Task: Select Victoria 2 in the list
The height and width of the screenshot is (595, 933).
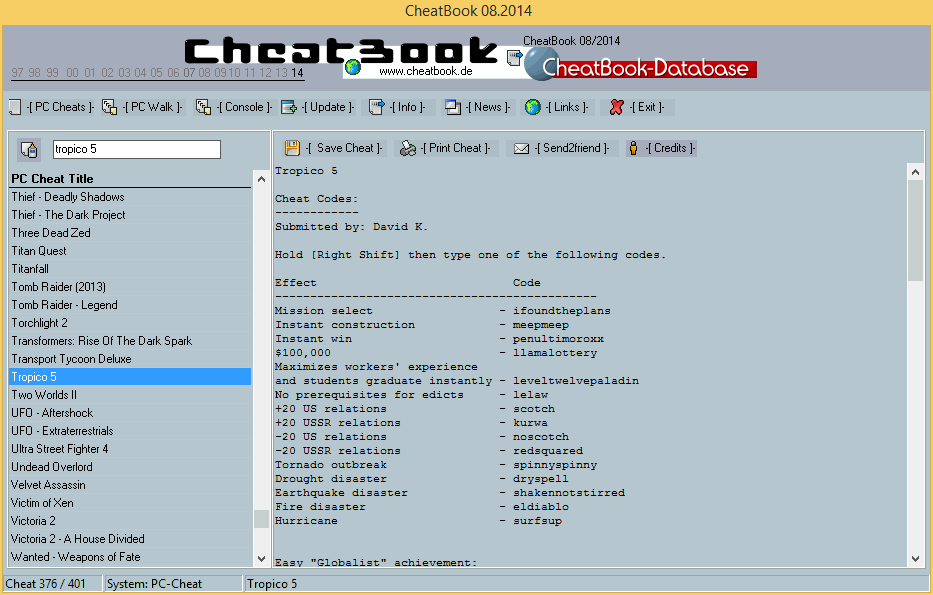Action: coord(131,521)
